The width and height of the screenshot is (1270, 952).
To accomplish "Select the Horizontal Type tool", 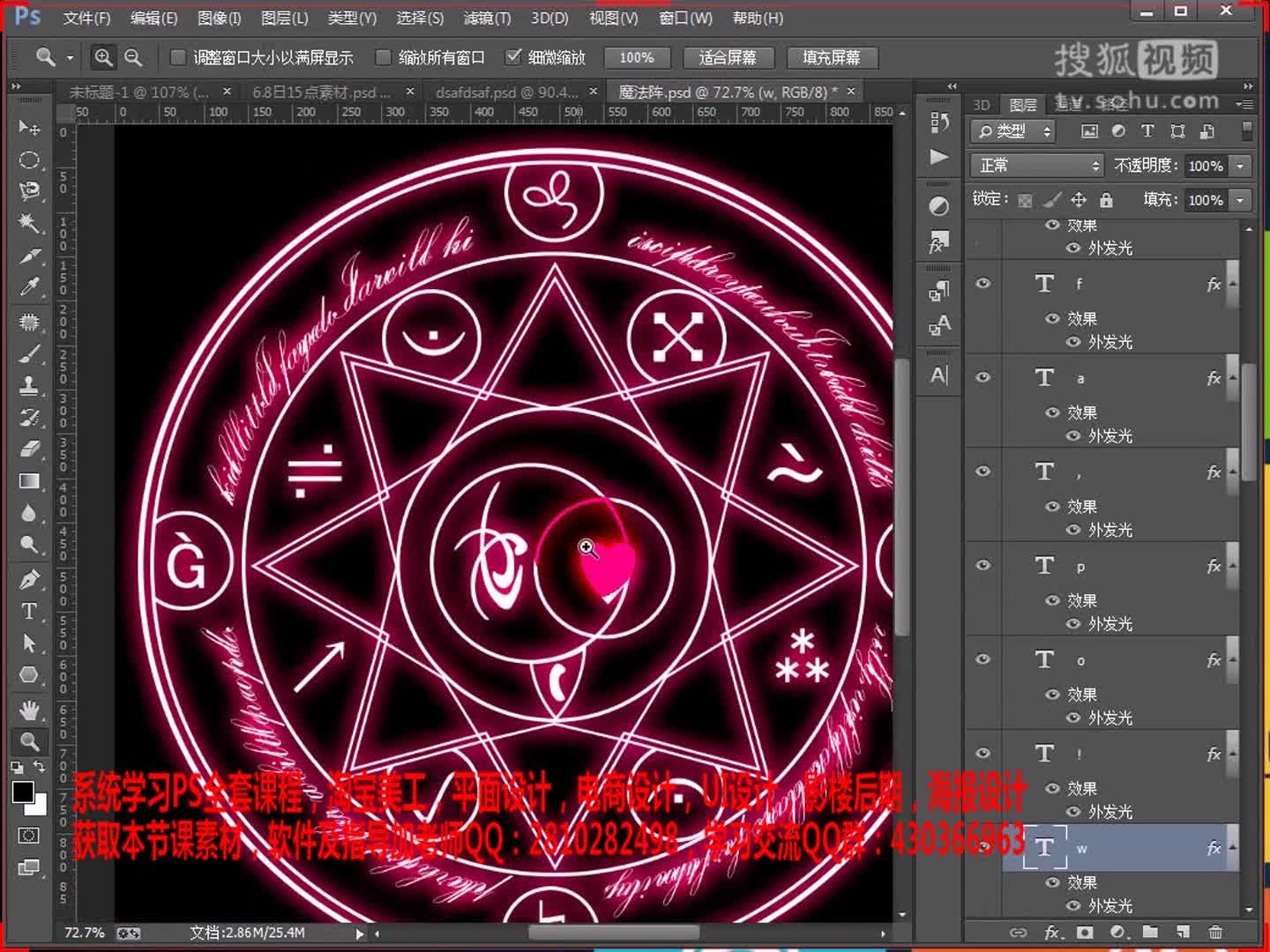I will pos(29,611).
